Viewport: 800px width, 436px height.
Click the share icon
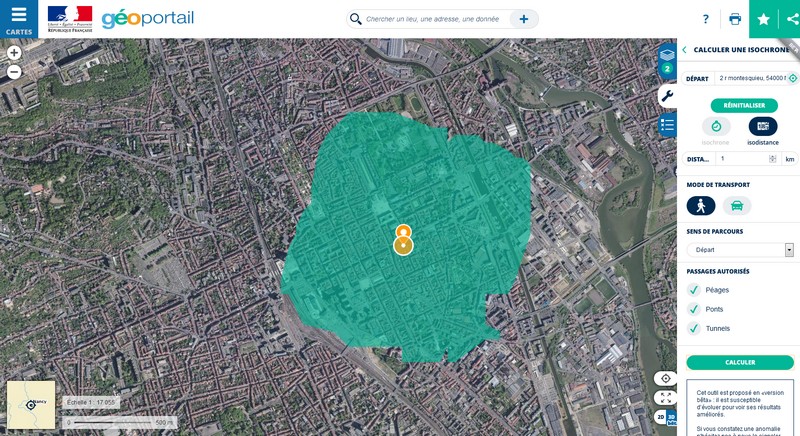[791, 19]
